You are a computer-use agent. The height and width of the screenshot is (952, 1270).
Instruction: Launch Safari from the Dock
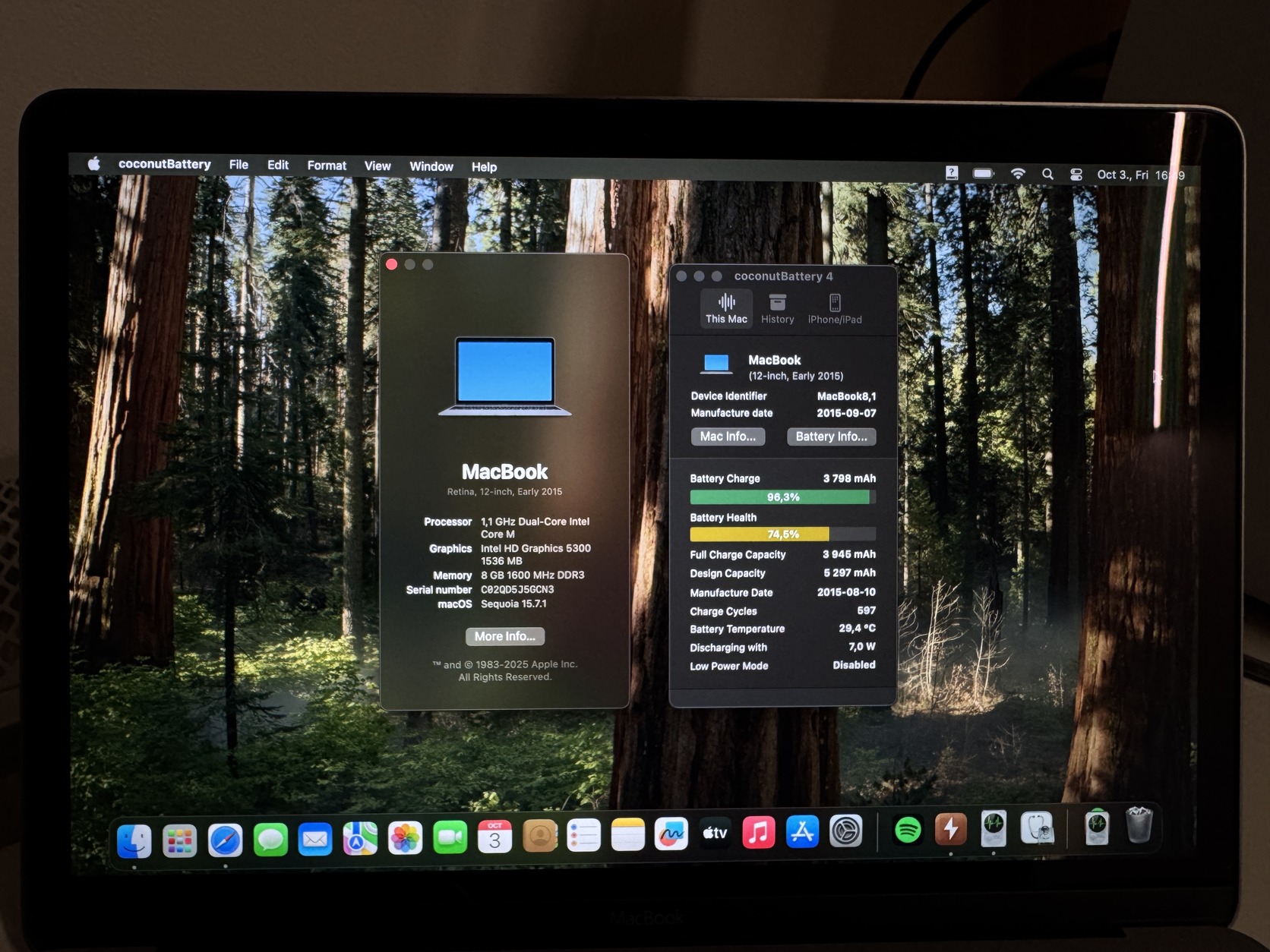pos(225,840)
